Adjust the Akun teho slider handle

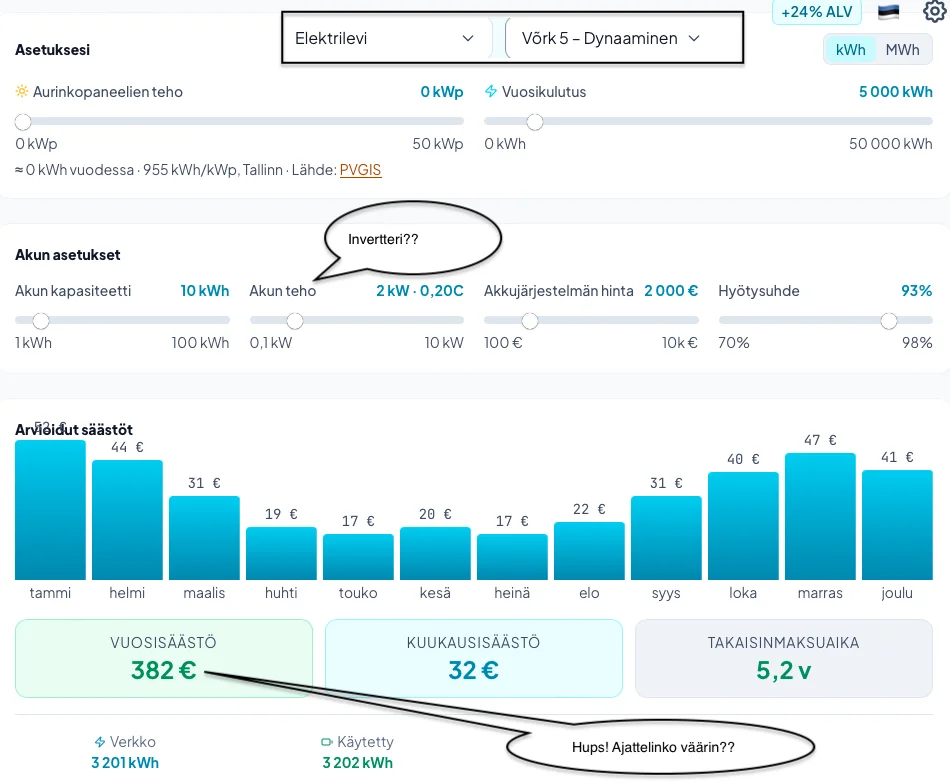295,321
